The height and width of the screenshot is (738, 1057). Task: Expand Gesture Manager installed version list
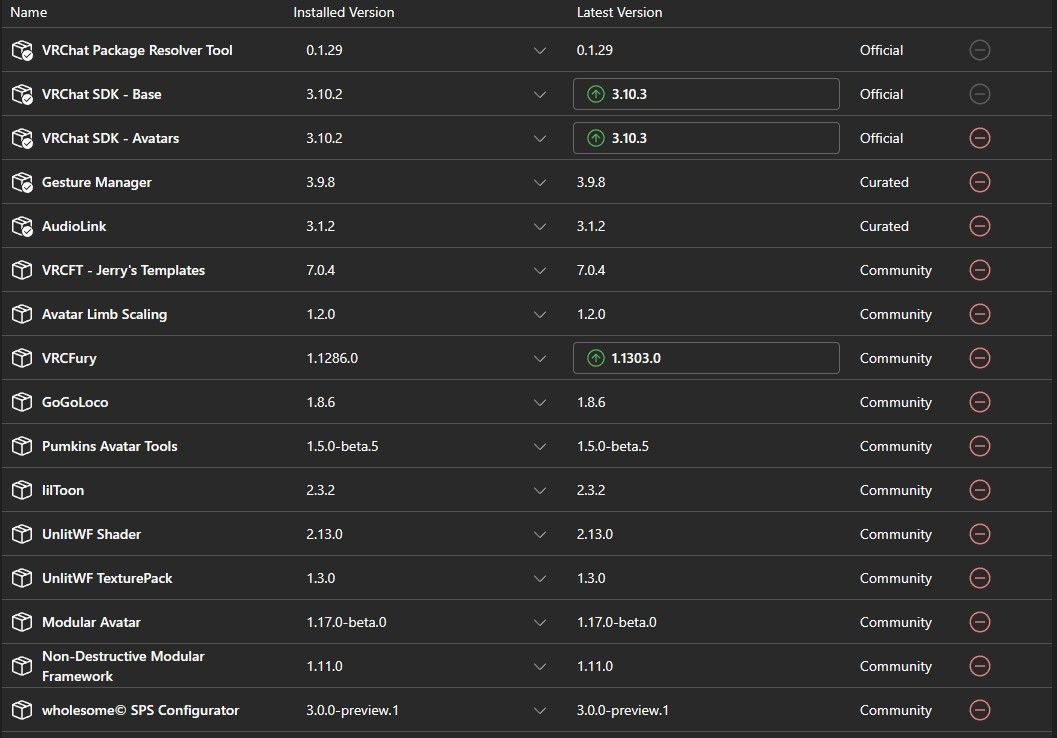[540, 183]
